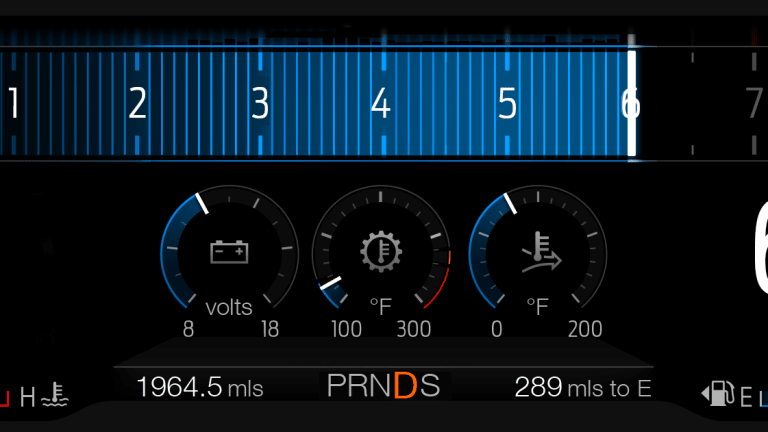This screenshot has width=768, height=432.
Task: Click tachometer number 3
Action: pos(260,103)
